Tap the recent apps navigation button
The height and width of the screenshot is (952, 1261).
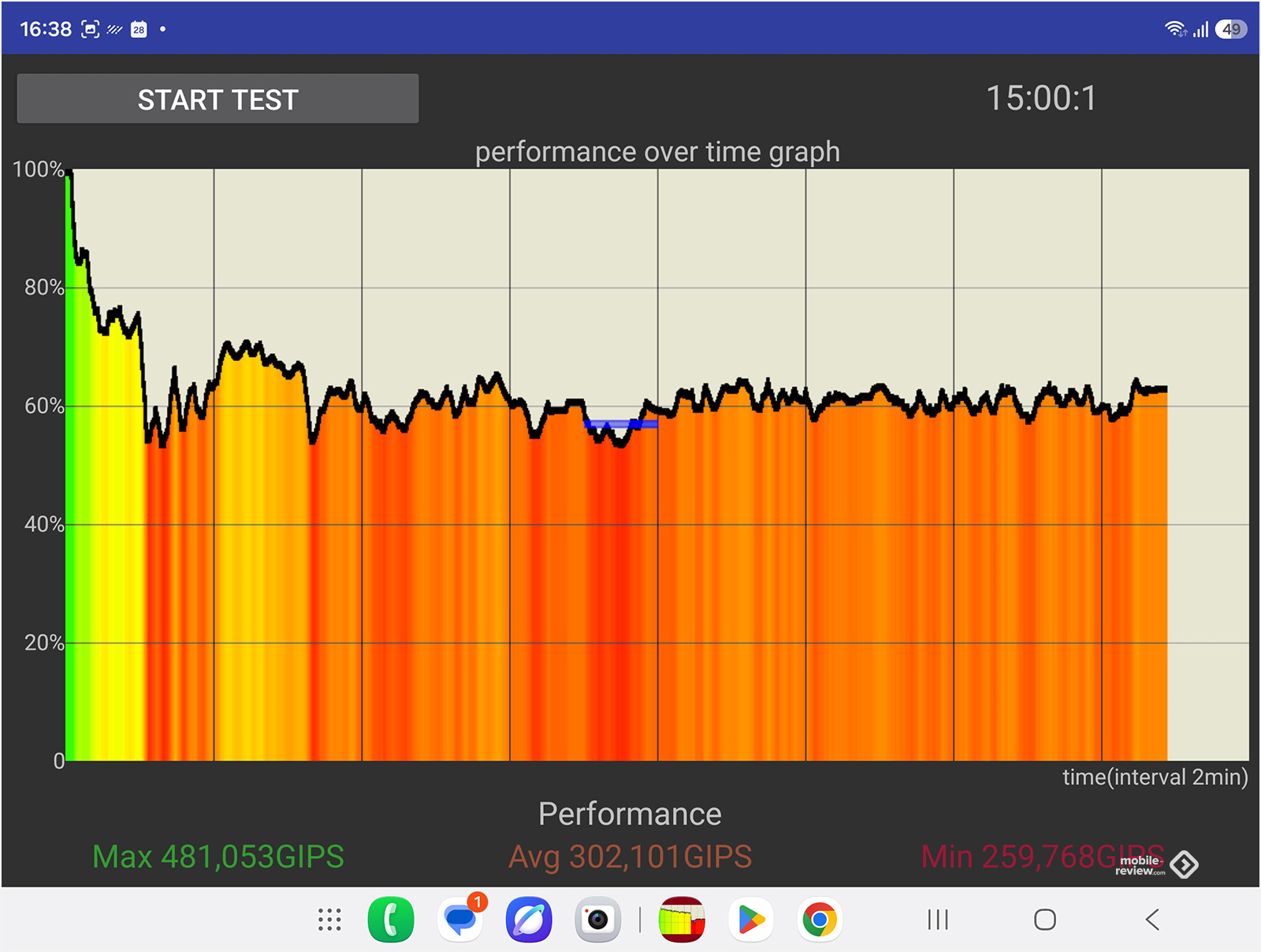(938, 920)
